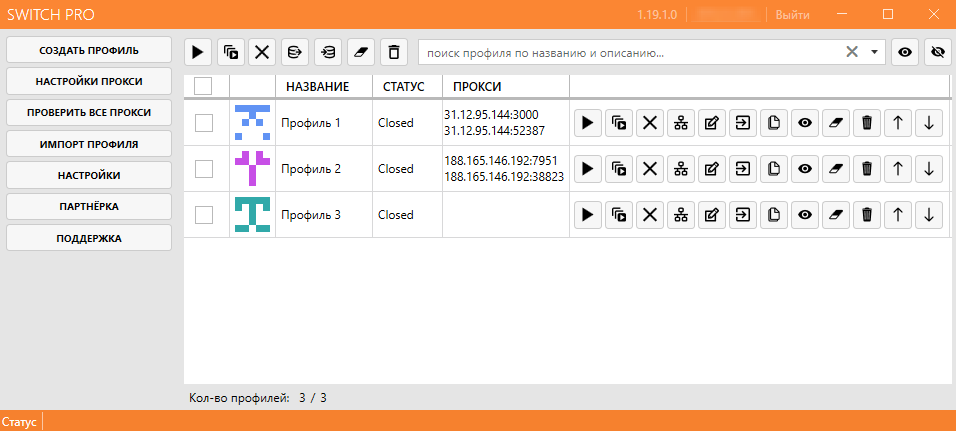The image size is (956, 431).
Task: Click export arrow icon for Профиль 2
Action: click(743, 169)
